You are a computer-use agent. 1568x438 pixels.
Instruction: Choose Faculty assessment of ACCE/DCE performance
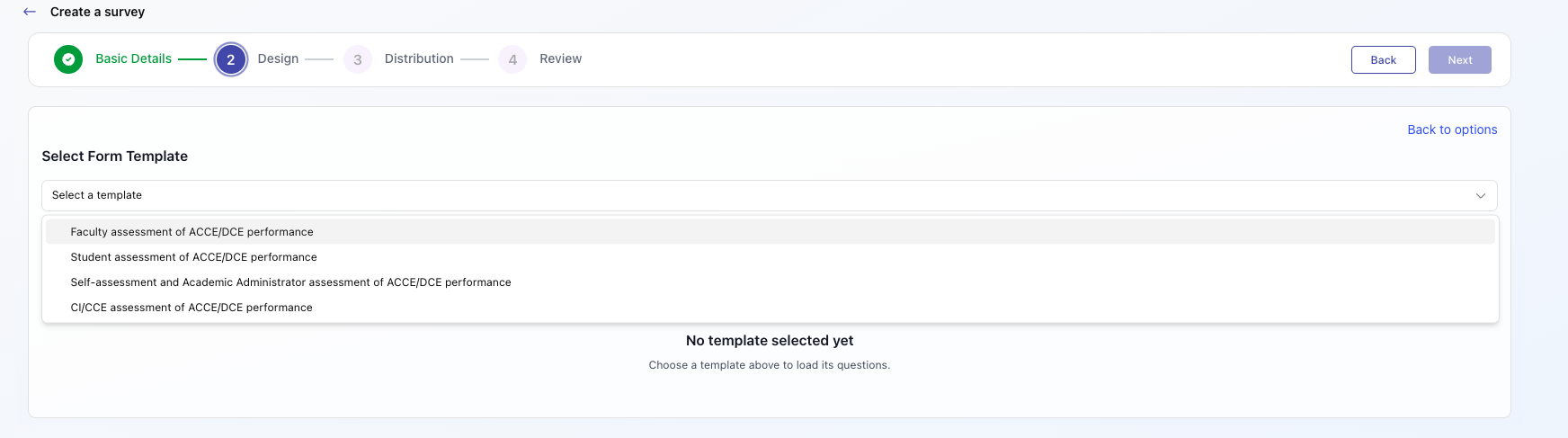192,232
